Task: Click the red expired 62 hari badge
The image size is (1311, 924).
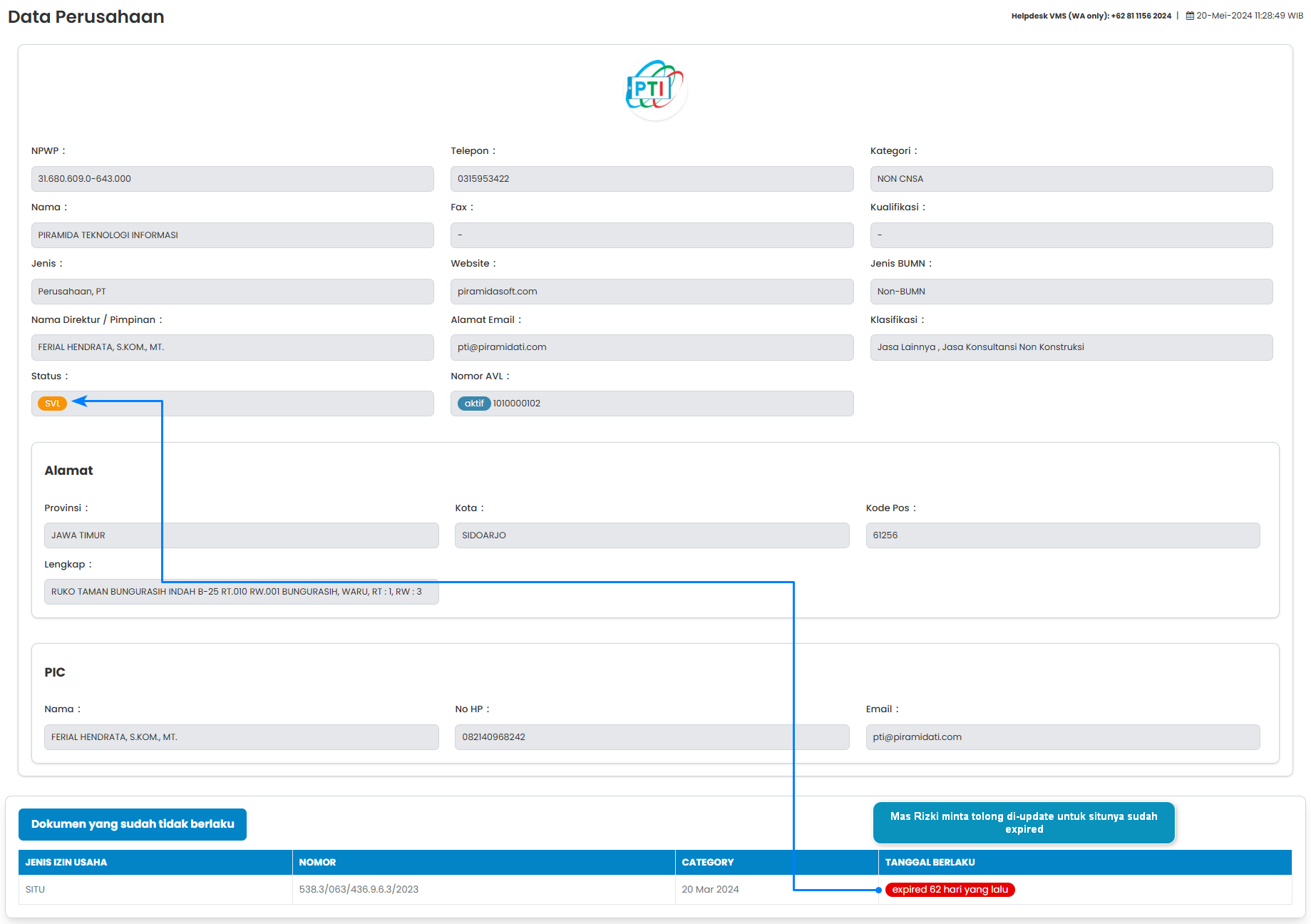Action: (x=950, y=890)
